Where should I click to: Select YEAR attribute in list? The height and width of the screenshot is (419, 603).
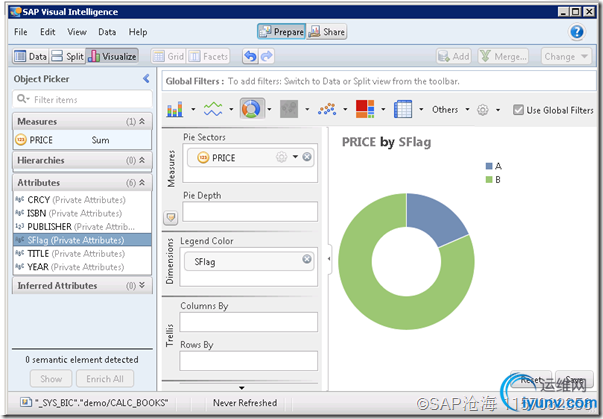pyautogui.click(x=82, y=267)
